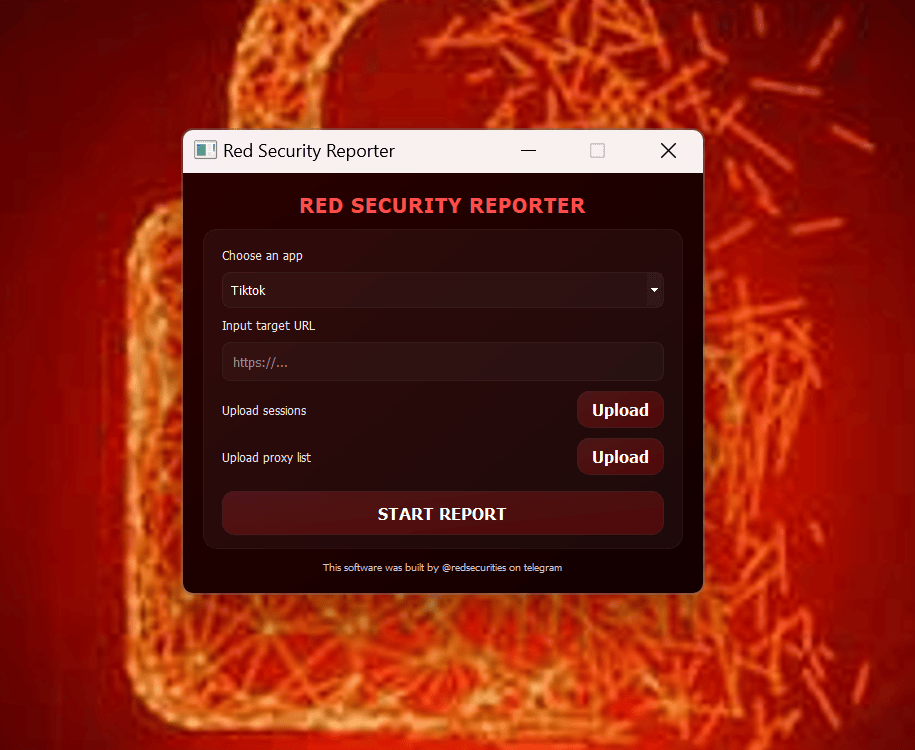
Task: Click the @redsecurities telegram handle in footer
Action: [x=474, y=567]
